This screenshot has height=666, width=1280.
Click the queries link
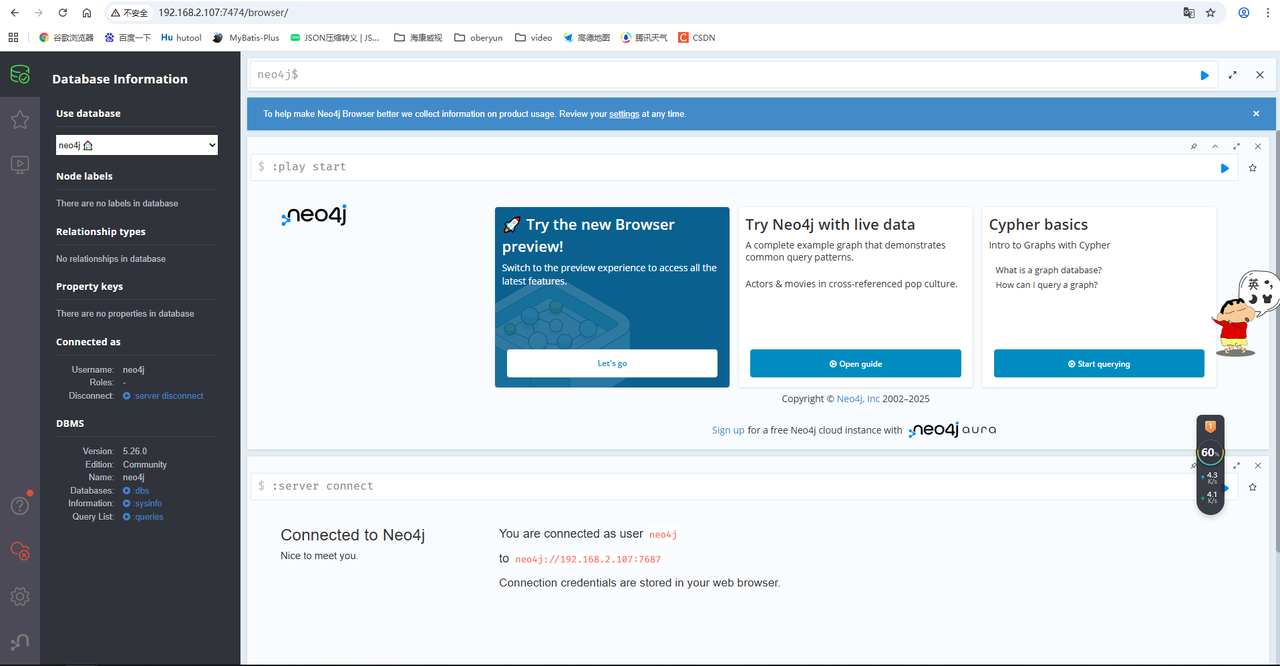tap(143, 517)
